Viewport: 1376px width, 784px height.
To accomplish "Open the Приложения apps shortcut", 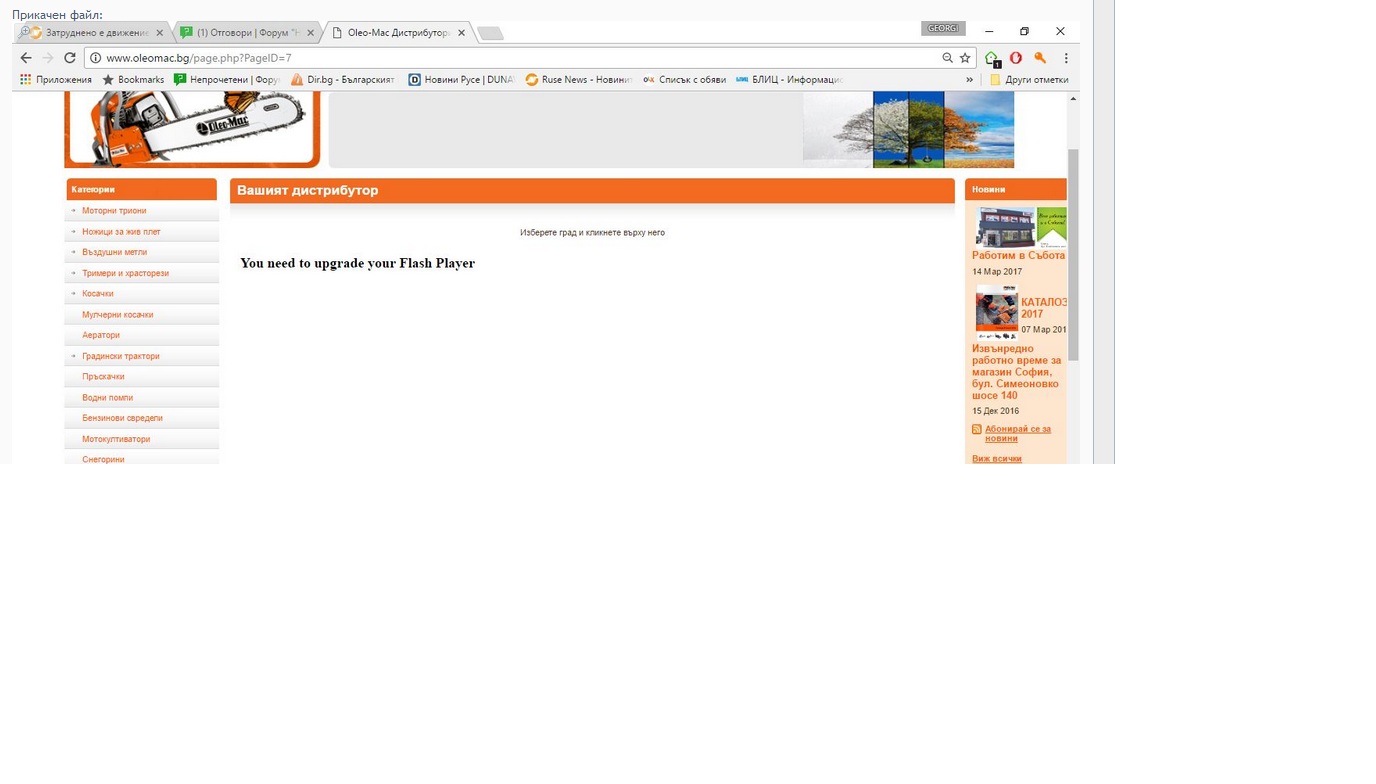I will click(x=56, y=80).
